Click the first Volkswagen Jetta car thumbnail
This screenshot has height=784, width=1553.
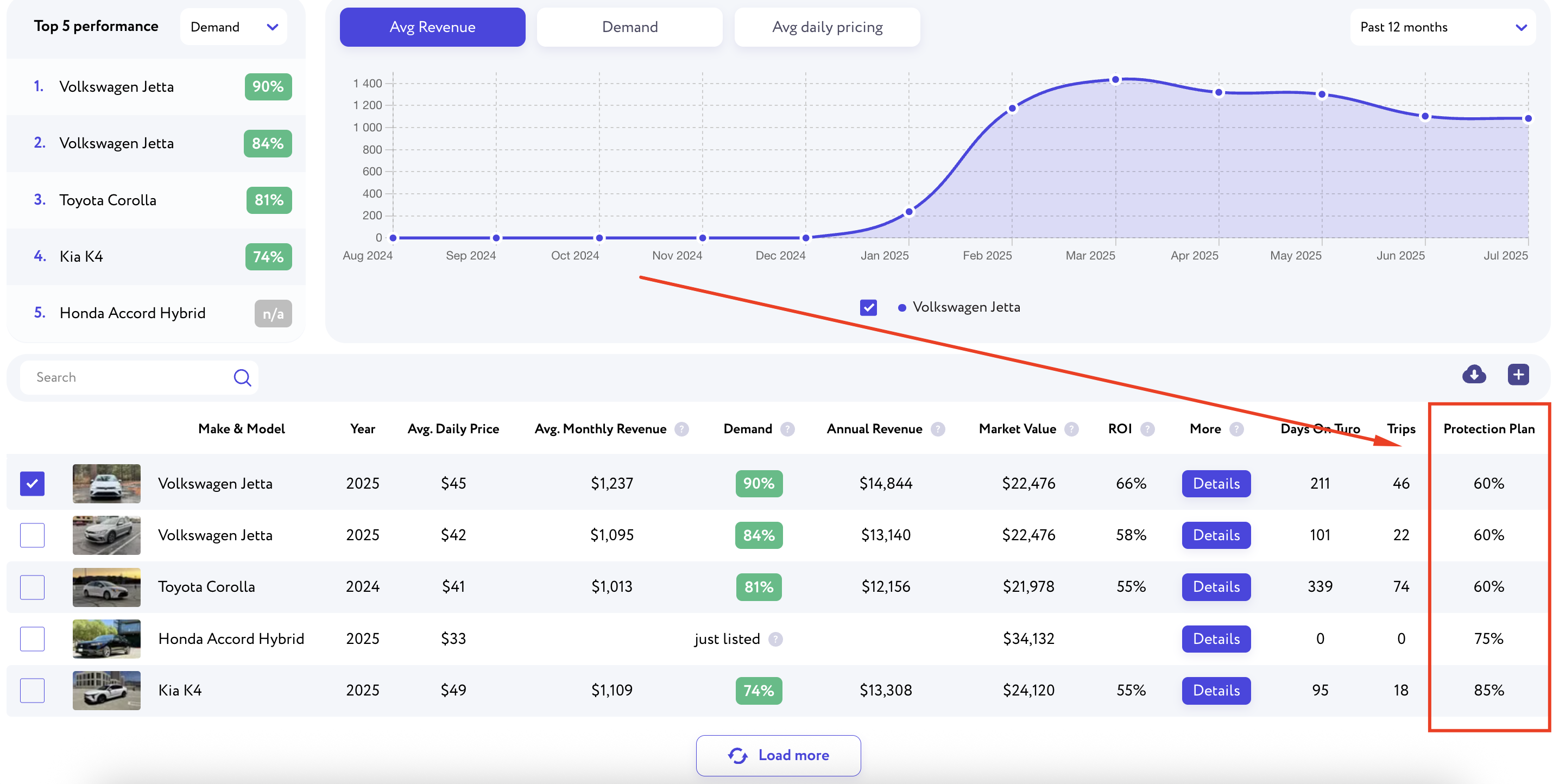(107, 483)
